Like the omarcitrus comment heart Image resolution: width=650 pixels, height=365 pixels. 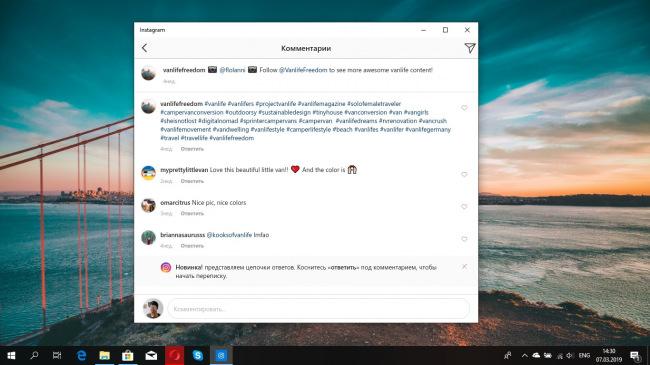coord(464,207)
